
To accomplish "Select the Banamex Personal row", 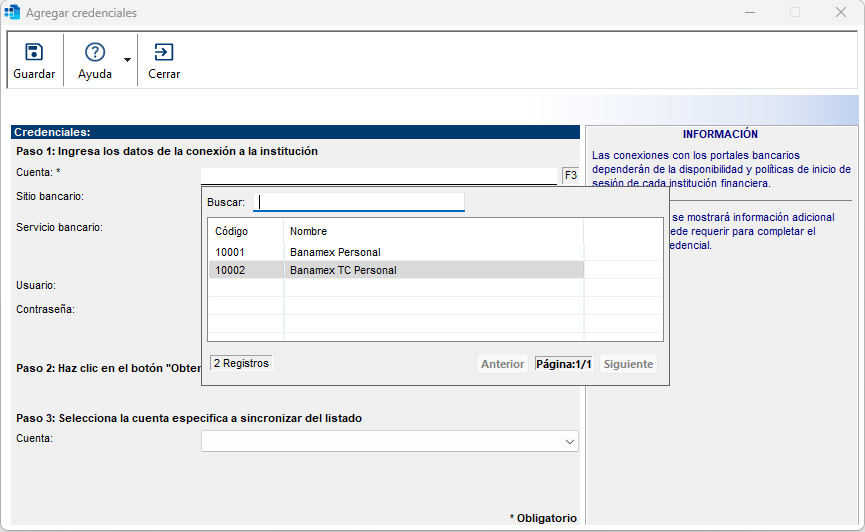I will [335, 252].
